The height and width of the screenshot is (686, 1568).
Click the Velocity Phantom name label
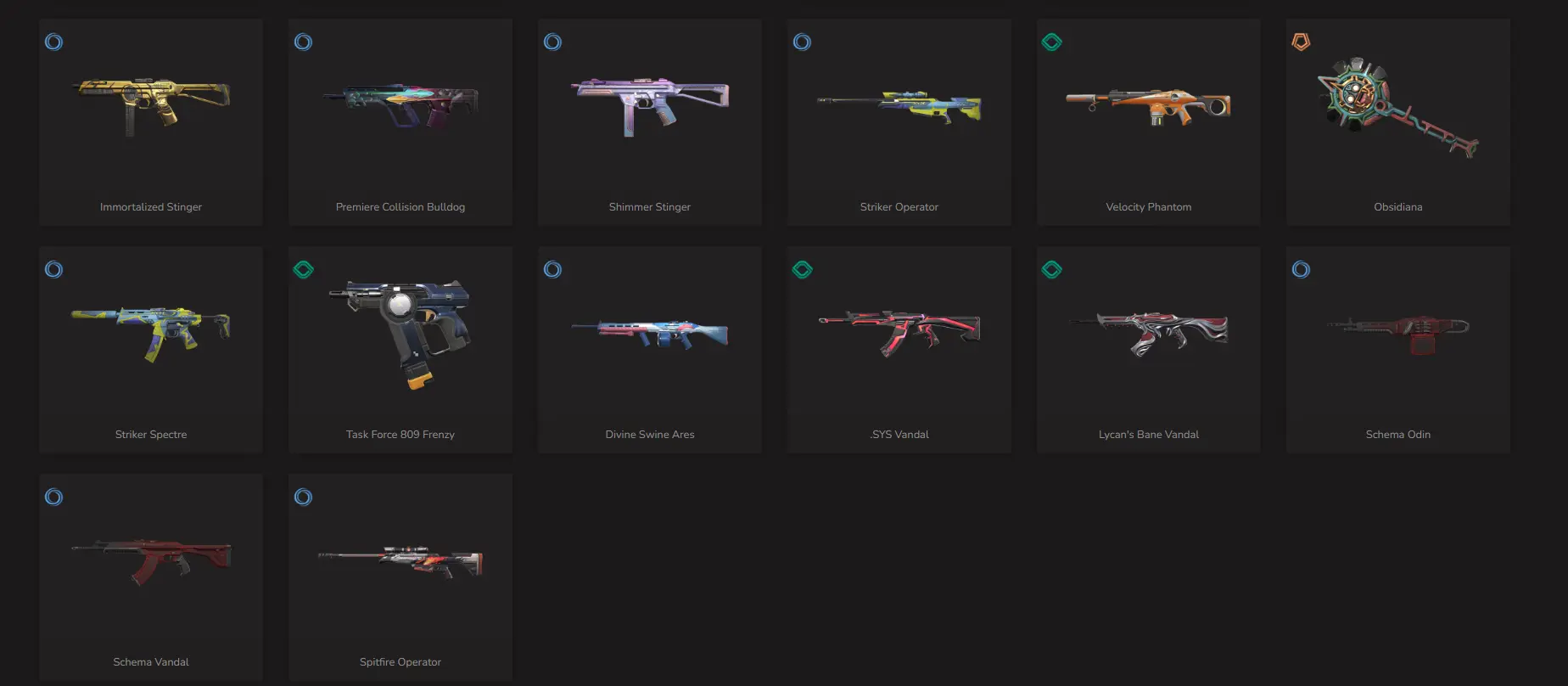tap(1148, 207)
